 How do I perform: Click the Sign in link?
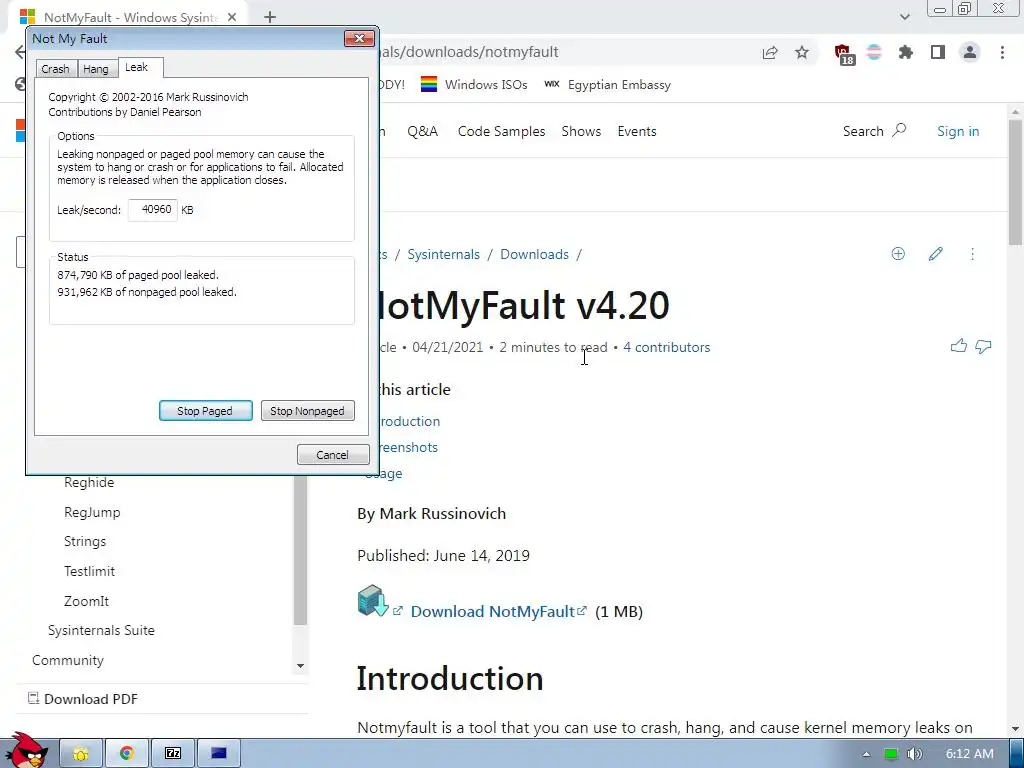[958, 131]
